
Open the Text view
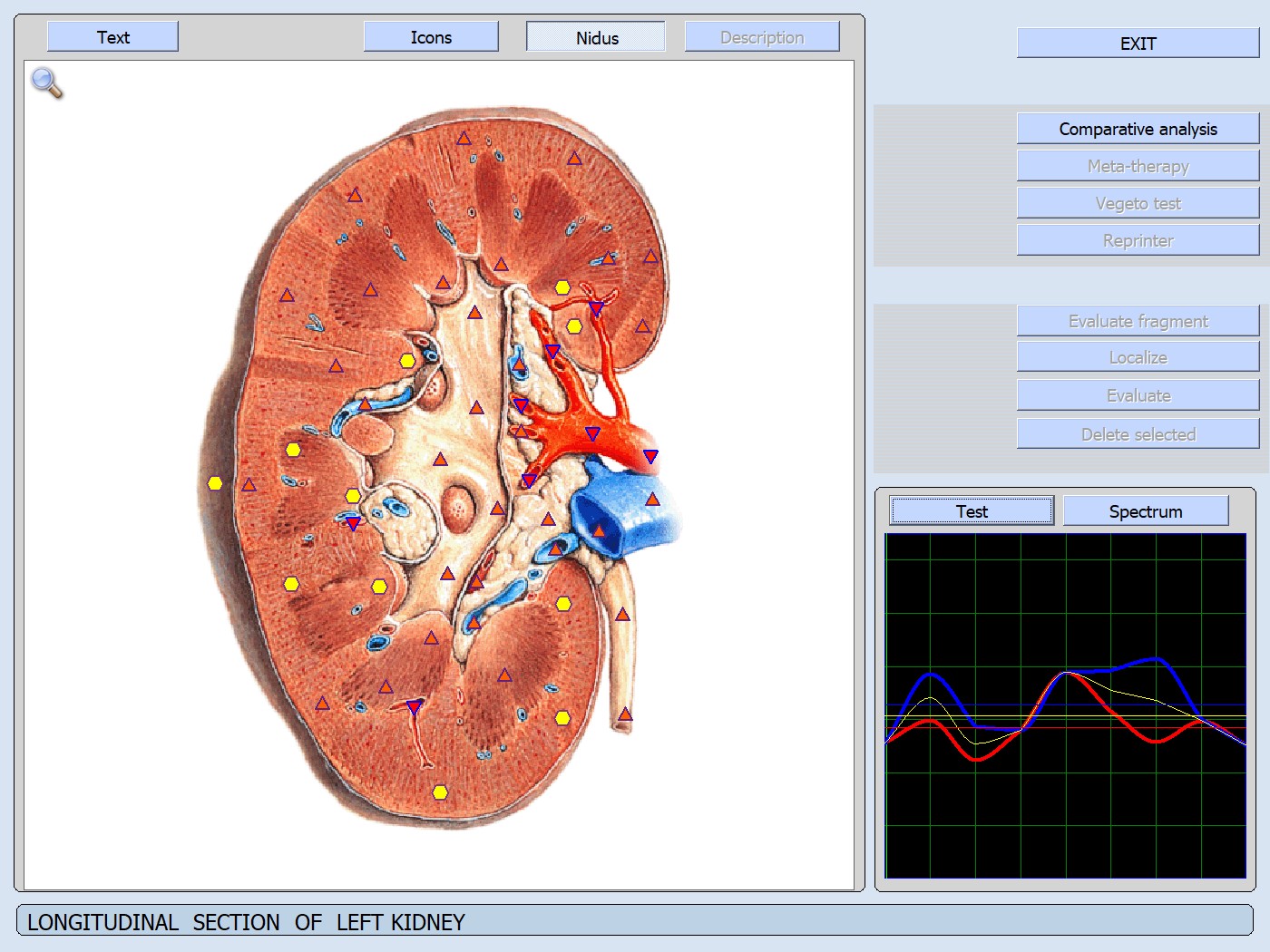coord(112,37)
